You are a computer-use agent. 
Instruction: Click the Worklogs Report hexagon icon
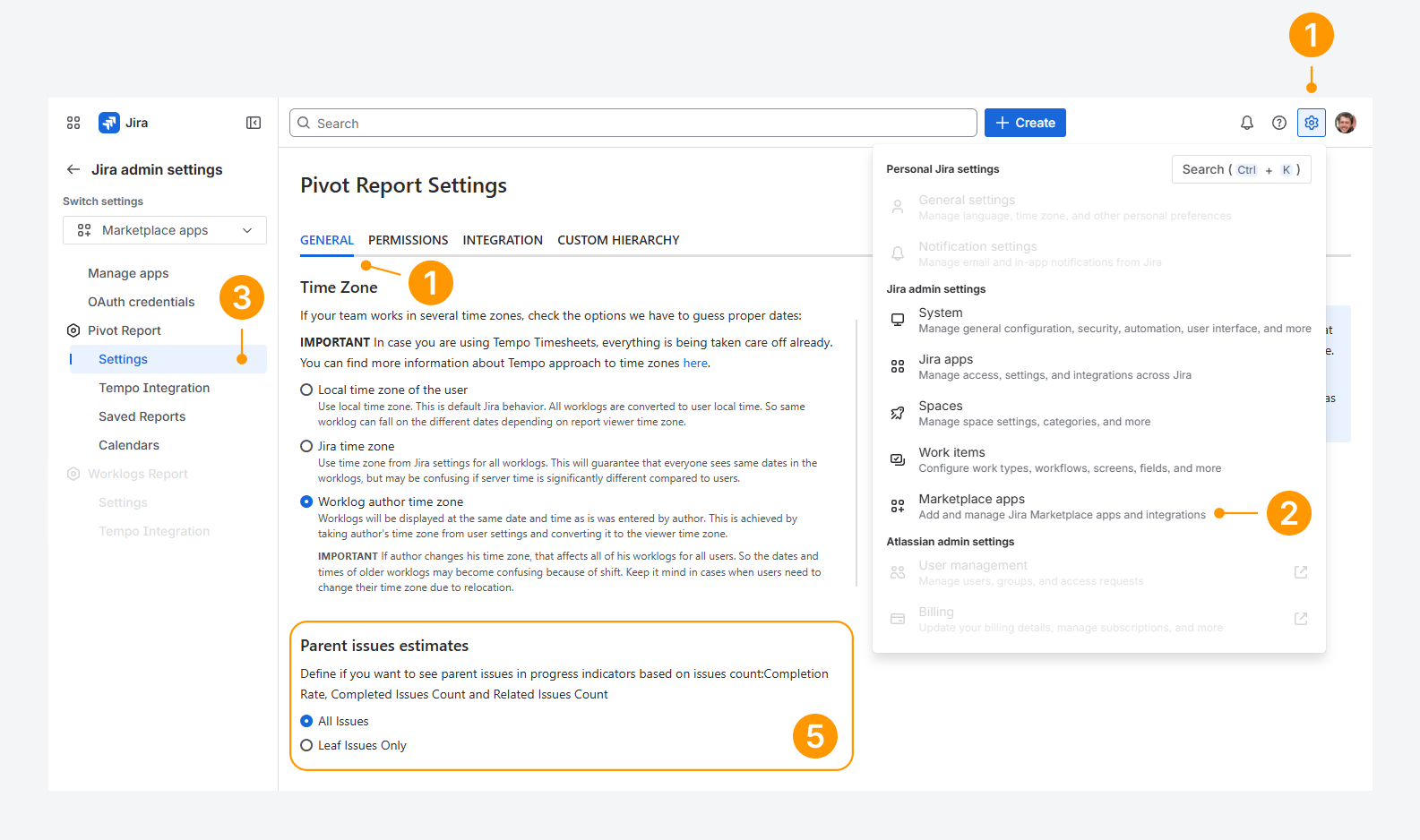pos(73,474)
